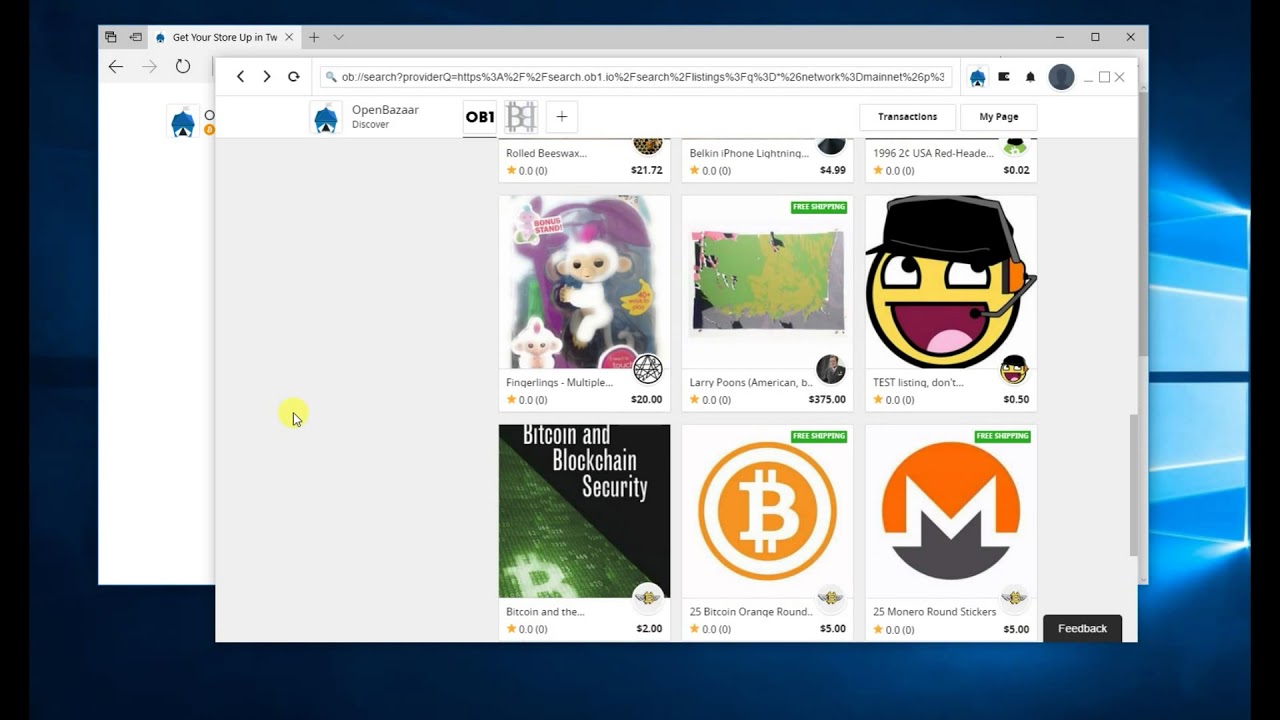
Task: Click Free Shipping badge on Larry Poons listing
Action: [819, 207]
